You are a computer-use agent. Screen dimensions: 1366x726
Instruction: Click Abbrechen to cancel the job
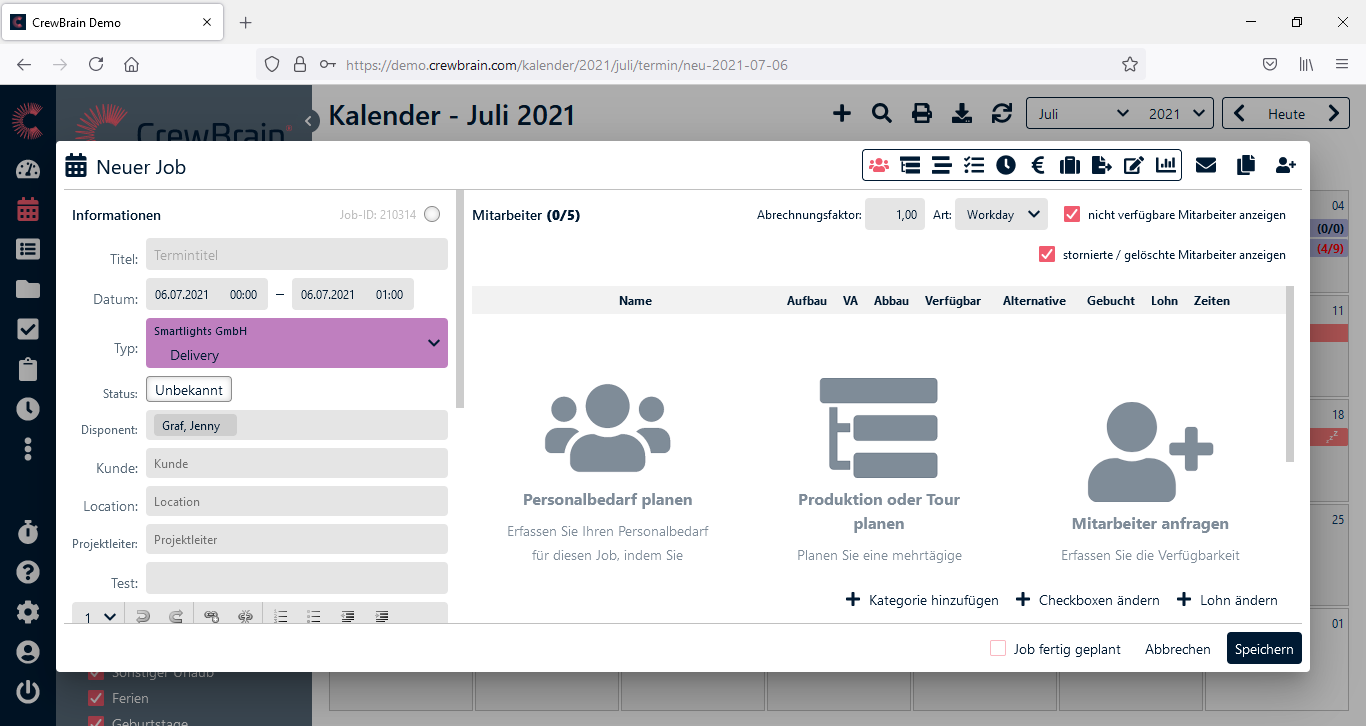point(1177,649)
